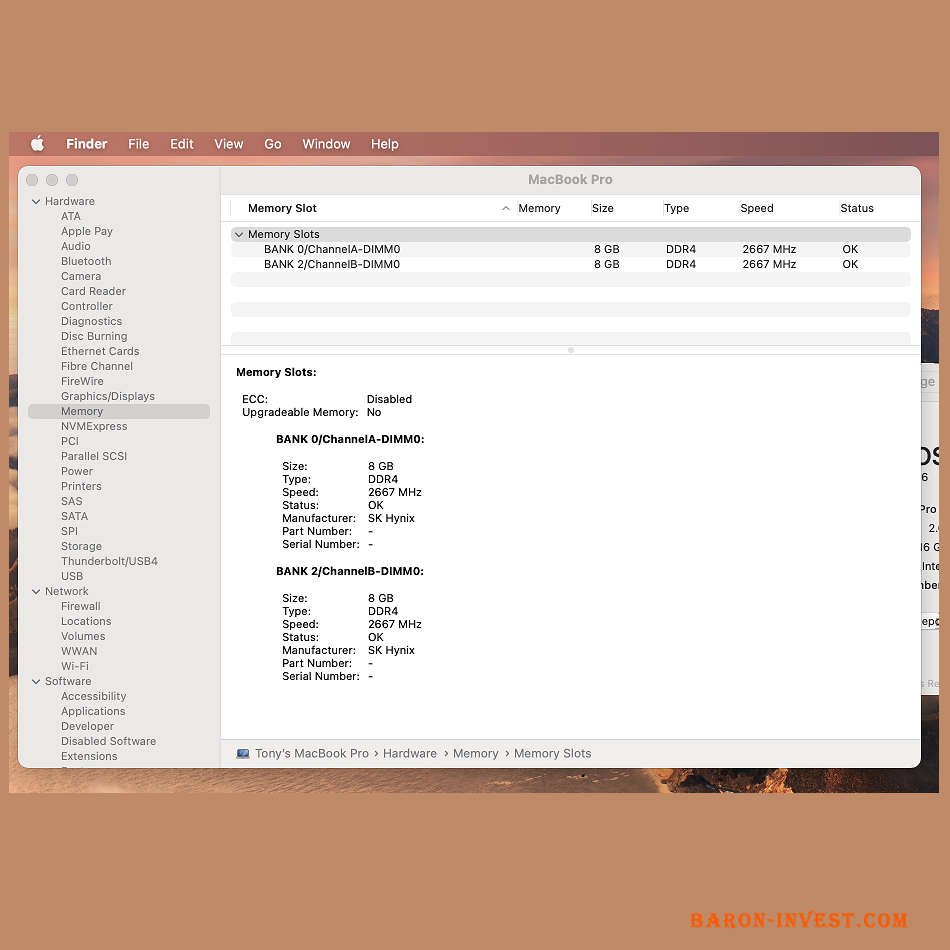Click Hardware in the bottom path bar
This screenshot has height=950, width=950.
pyautogui.click(x=410, y=754)
